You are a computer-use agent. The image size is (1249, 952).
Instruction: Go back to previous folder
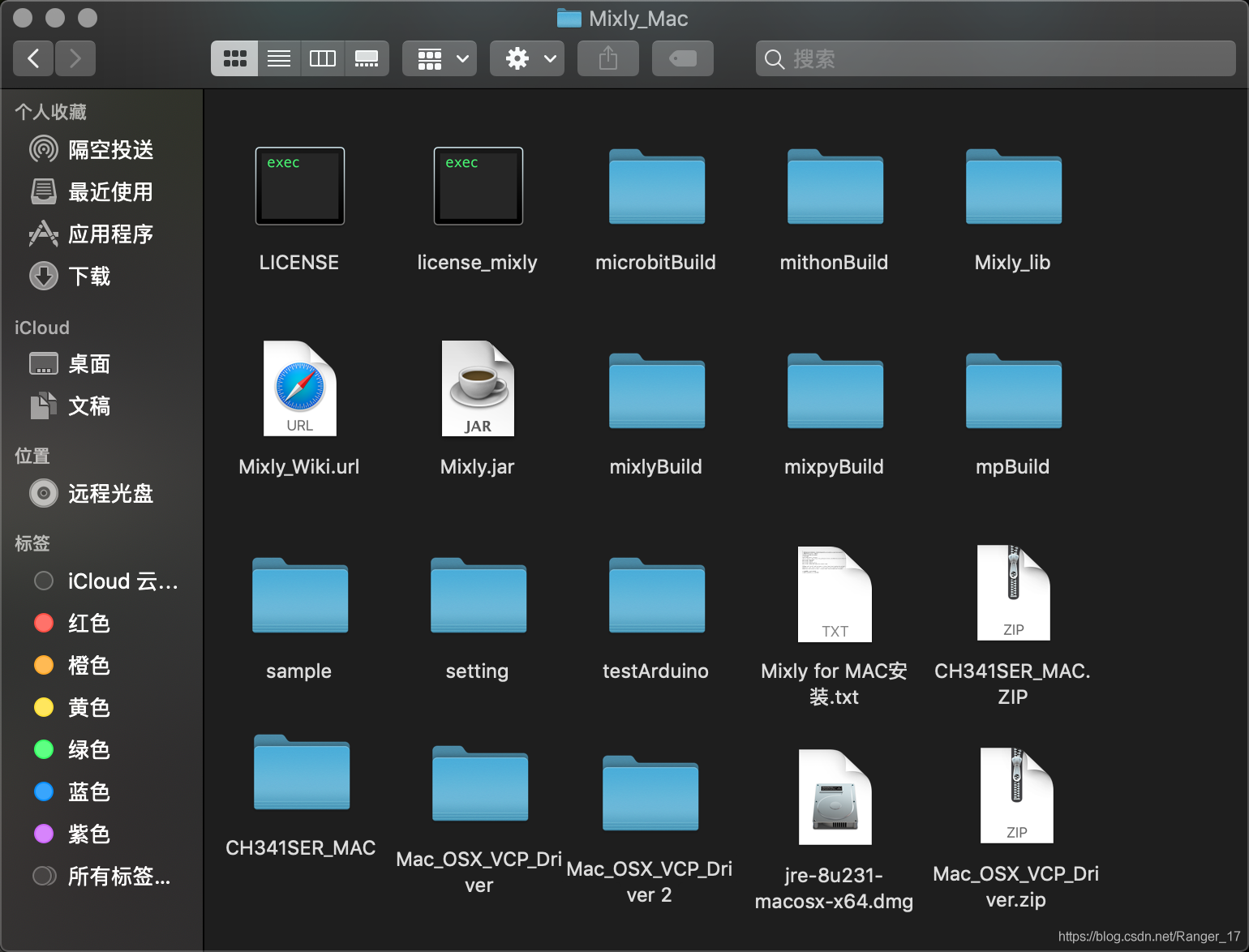pos(33,58)
